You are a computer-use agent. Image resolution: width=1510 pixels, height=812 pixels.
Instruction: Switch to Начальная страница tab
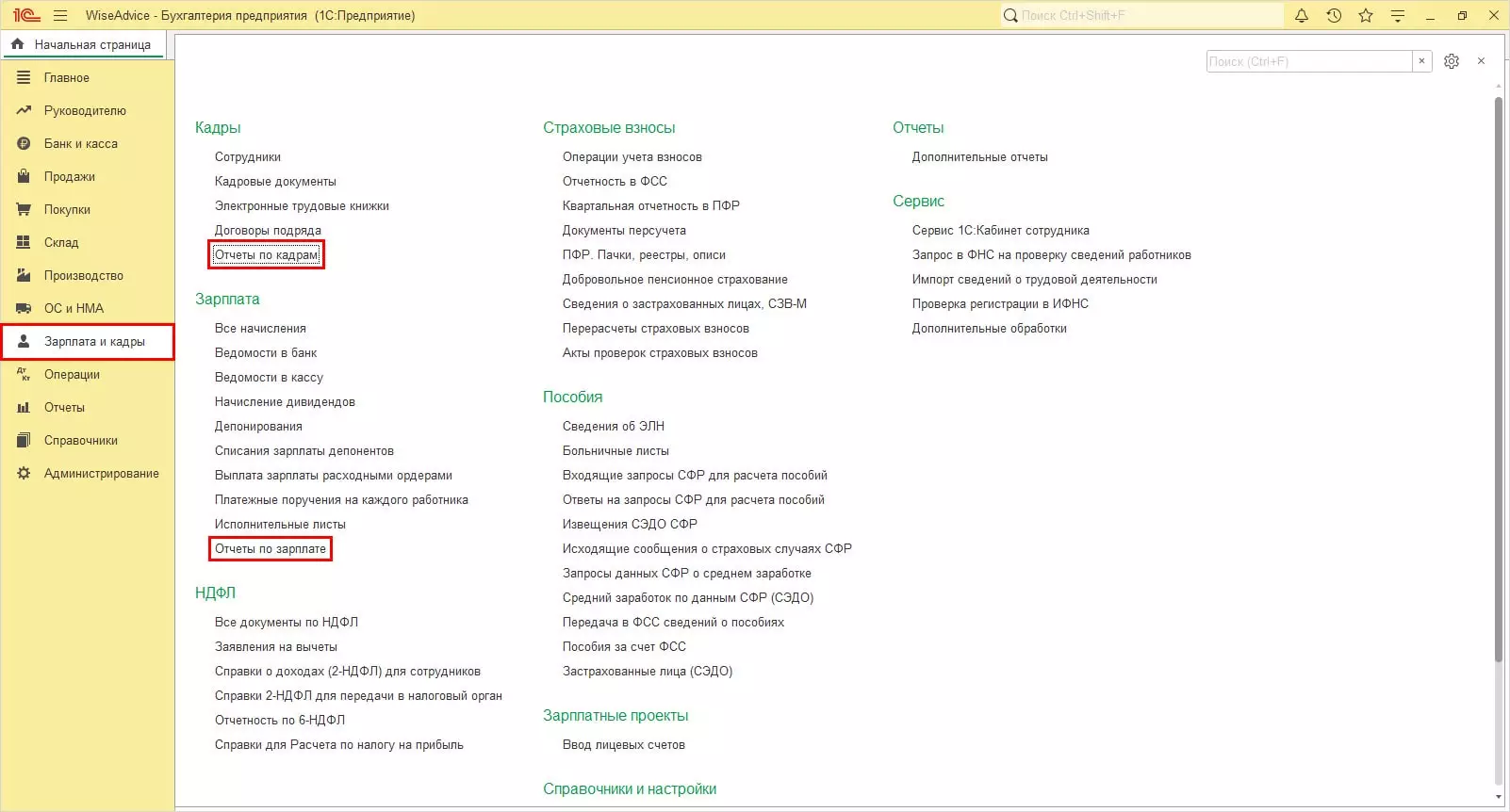point(83,44)
